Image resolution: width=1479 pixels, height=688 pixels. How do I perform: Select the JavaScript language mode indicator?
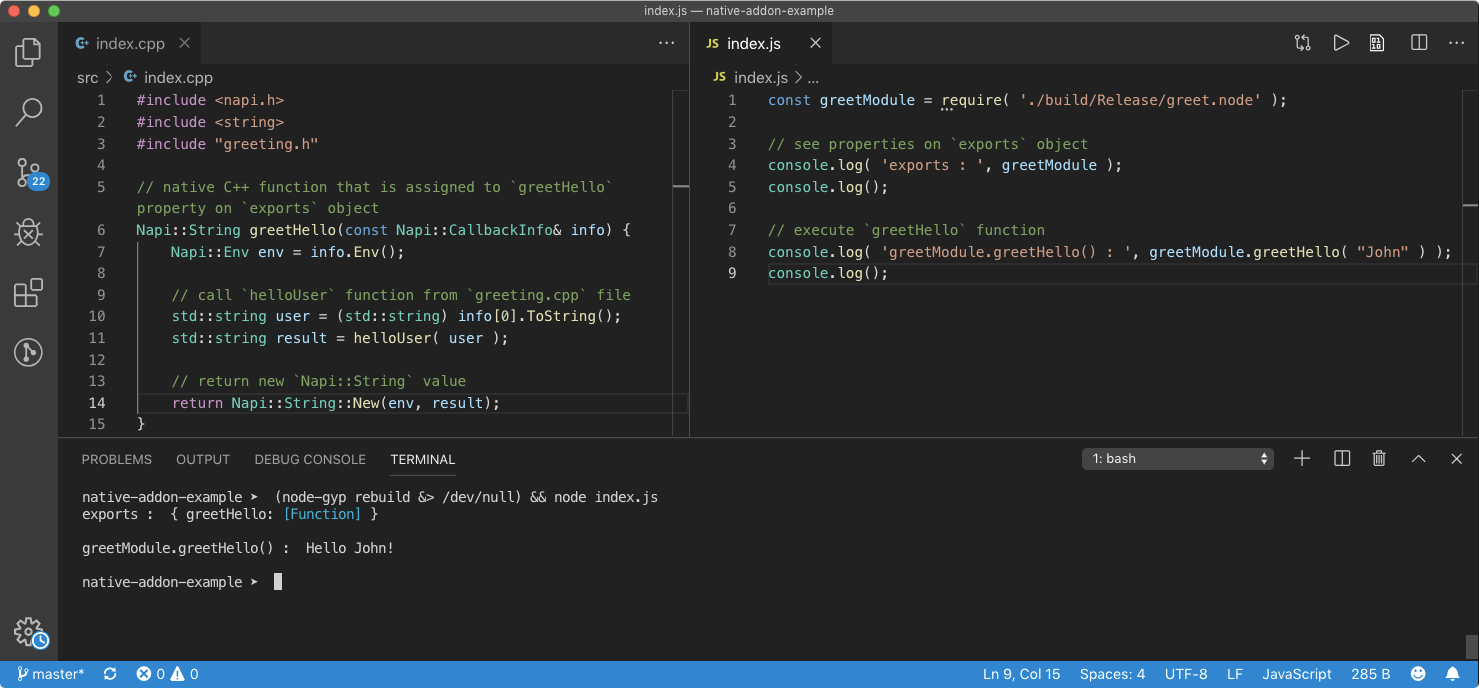click(x=1296, y=674)
